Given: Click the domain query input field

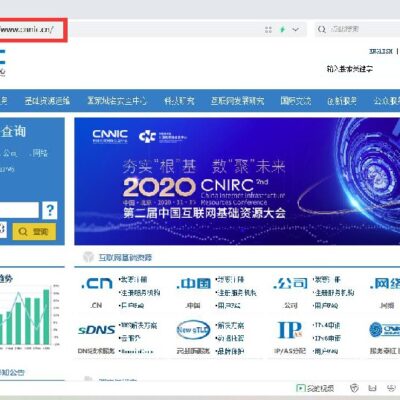Looking at the screenshot, I should [19, 210].
